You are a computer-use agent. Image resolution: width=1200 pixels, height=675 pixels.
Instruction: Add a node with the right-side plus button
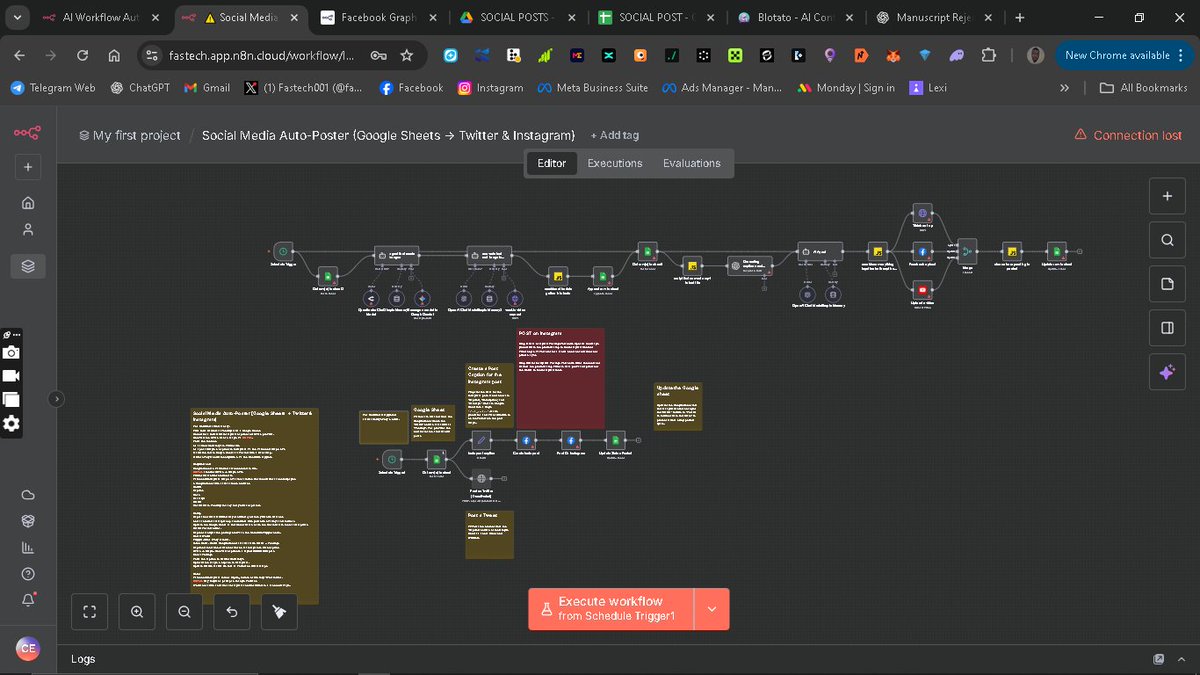1166,197
